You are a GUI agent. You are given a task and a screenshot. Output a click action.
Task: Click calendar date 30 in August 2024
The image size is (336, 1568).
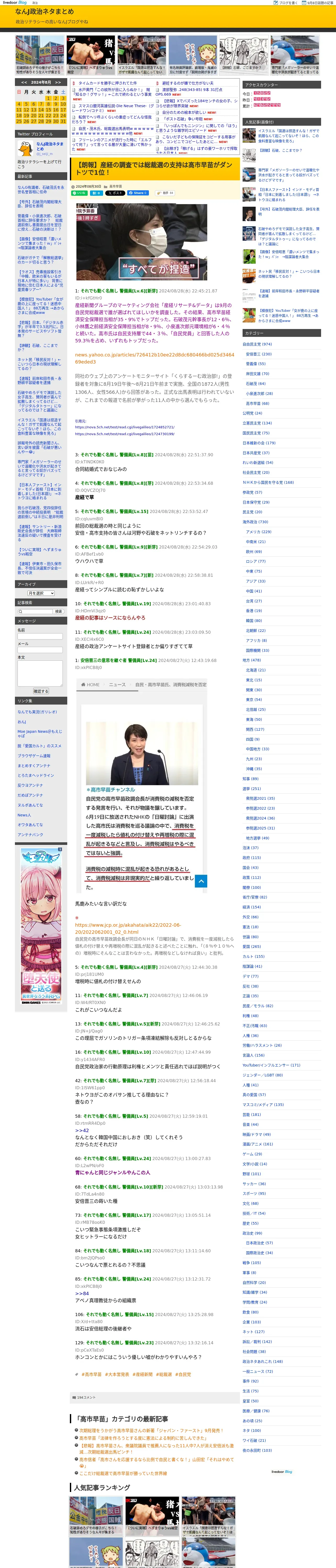click(55, 121)
